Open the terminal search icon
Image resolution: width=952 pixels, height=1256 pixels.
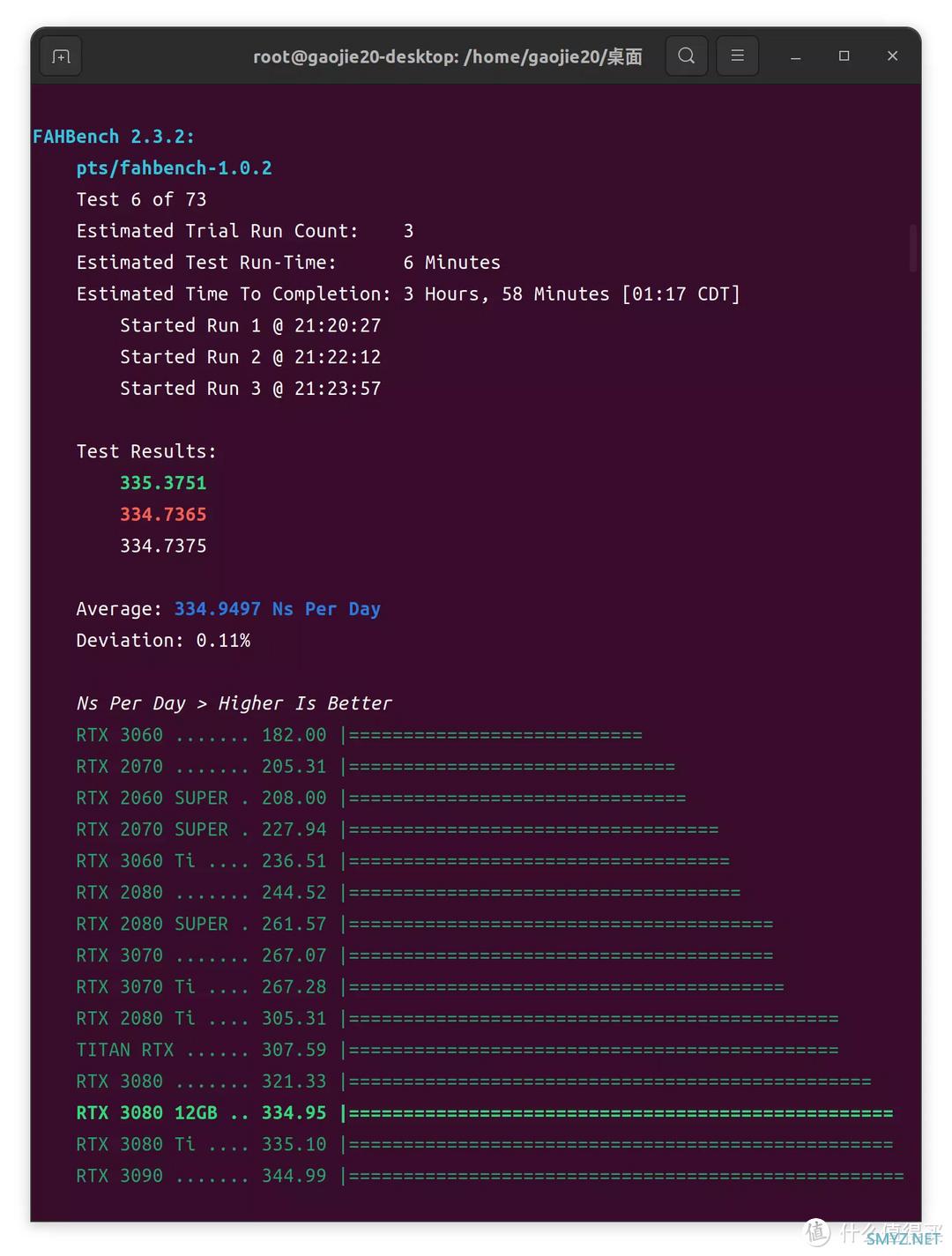(x=687, y=56)
